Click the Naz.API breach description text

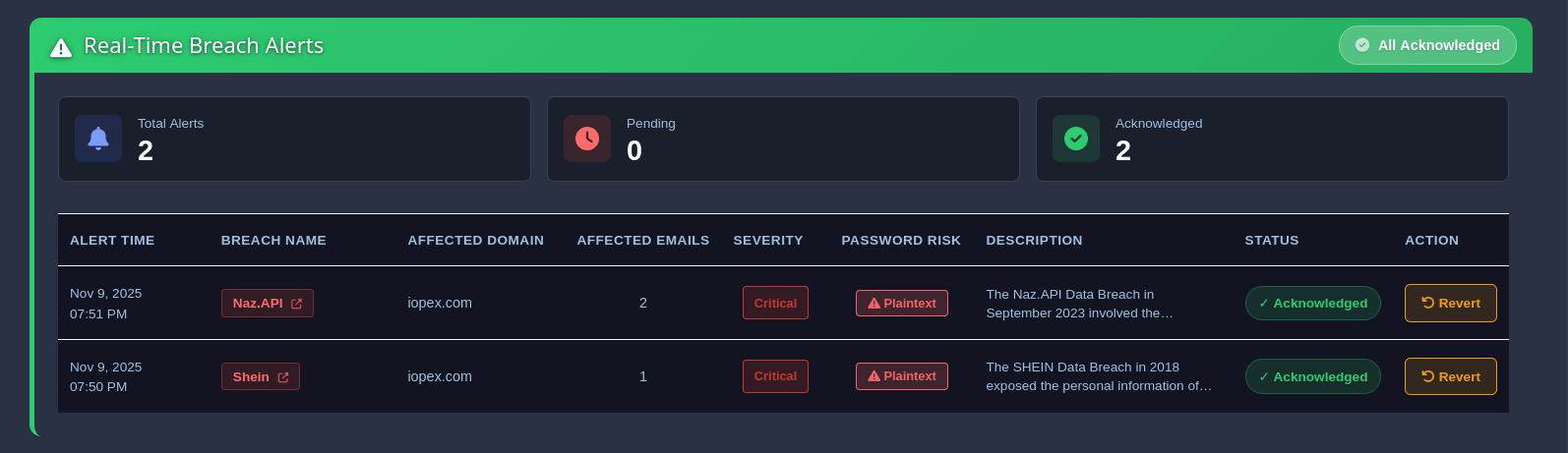click(1079, 303)
